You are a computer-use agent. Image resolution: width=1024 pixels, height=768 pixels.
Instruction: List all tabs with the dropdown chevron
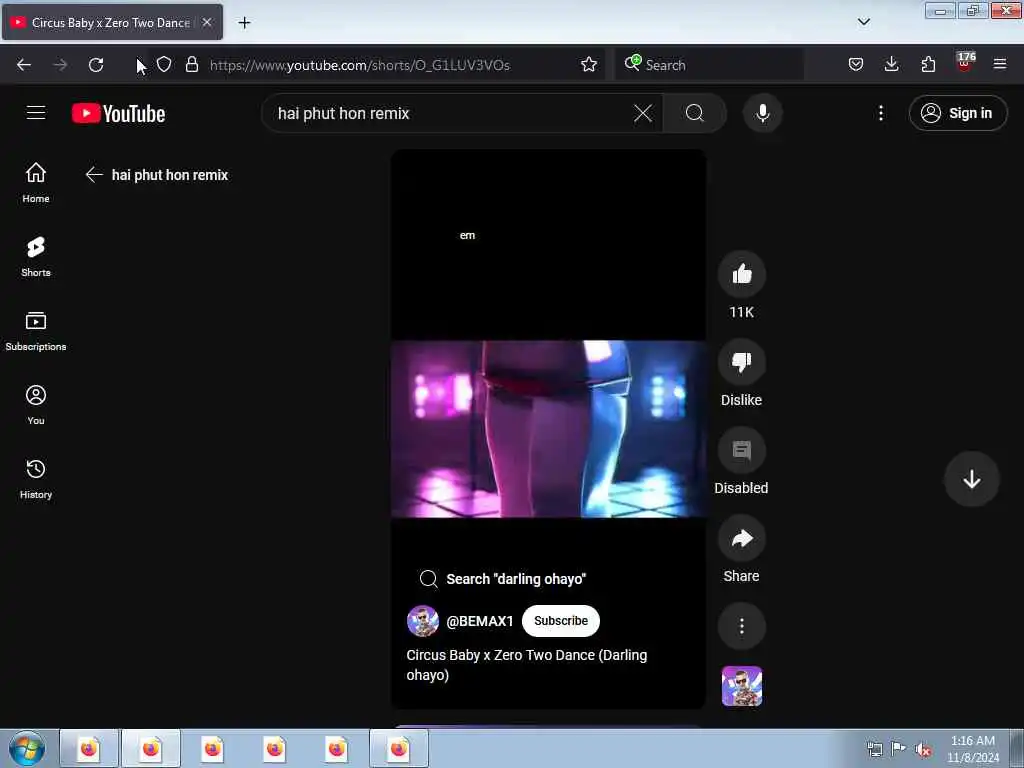click(x=863, y=22)
